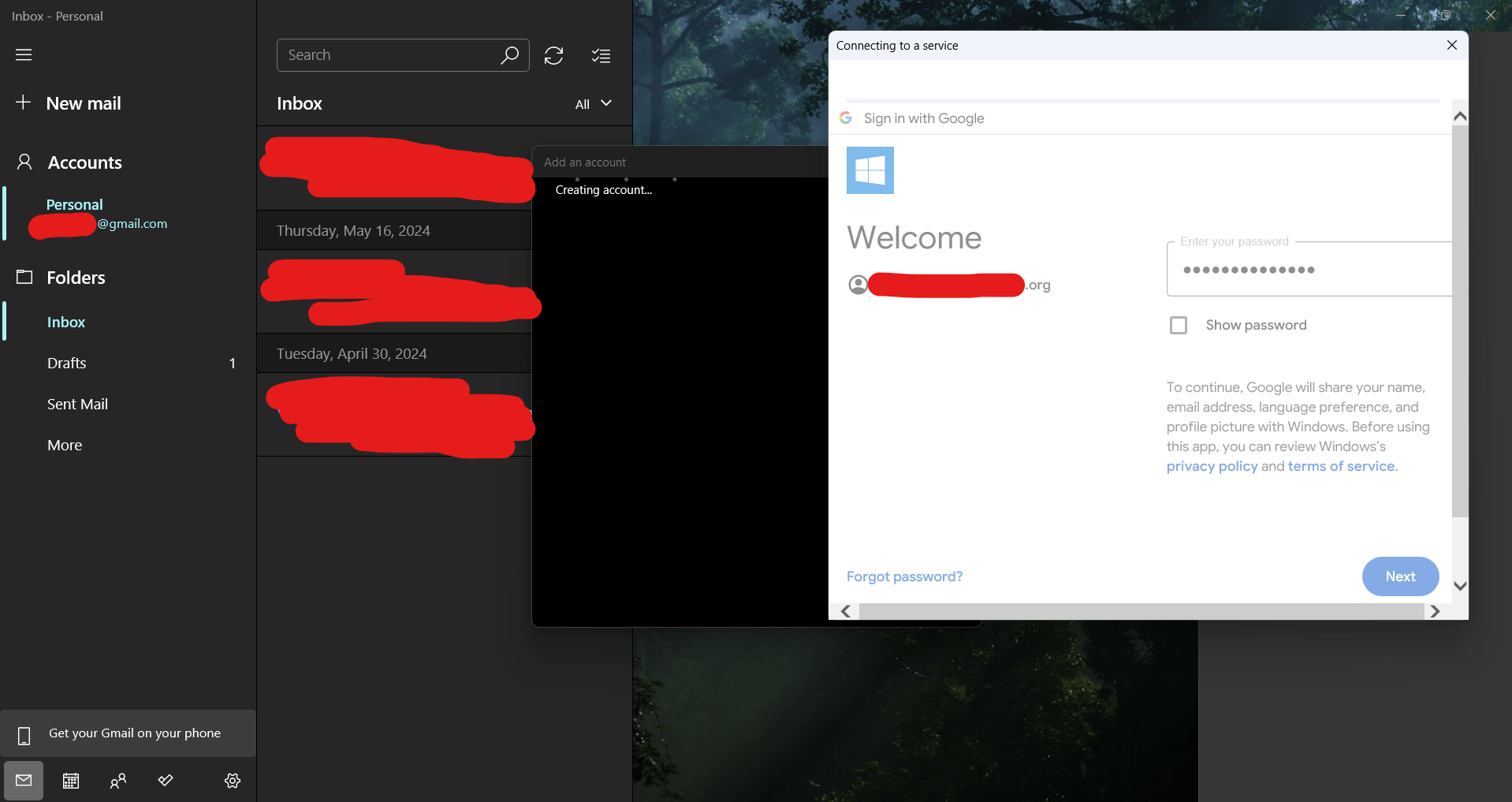Open the Drafts folder
This screenshot has height=802, width=1512.
(67, 363)
